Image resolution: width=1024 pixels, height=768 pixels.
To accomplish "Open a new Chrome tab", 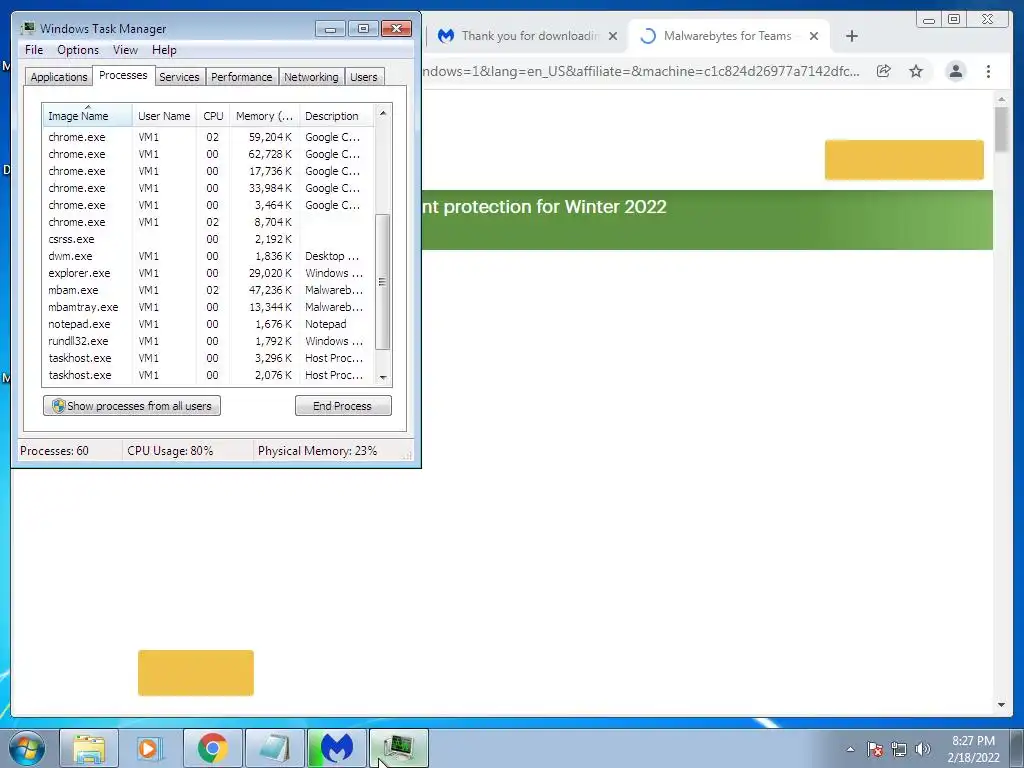I will pyautogui.click(x=852, y=36).
